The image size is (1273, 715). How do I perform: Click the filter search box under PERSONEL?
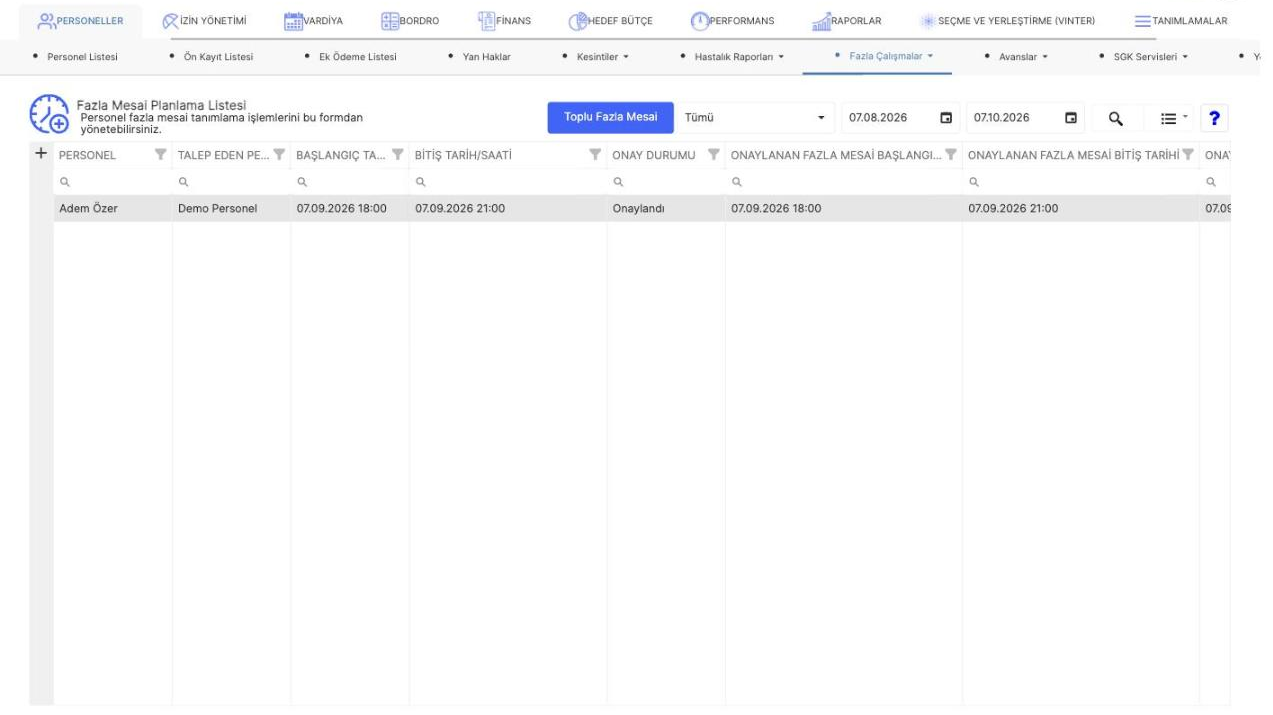coord(112,182)
